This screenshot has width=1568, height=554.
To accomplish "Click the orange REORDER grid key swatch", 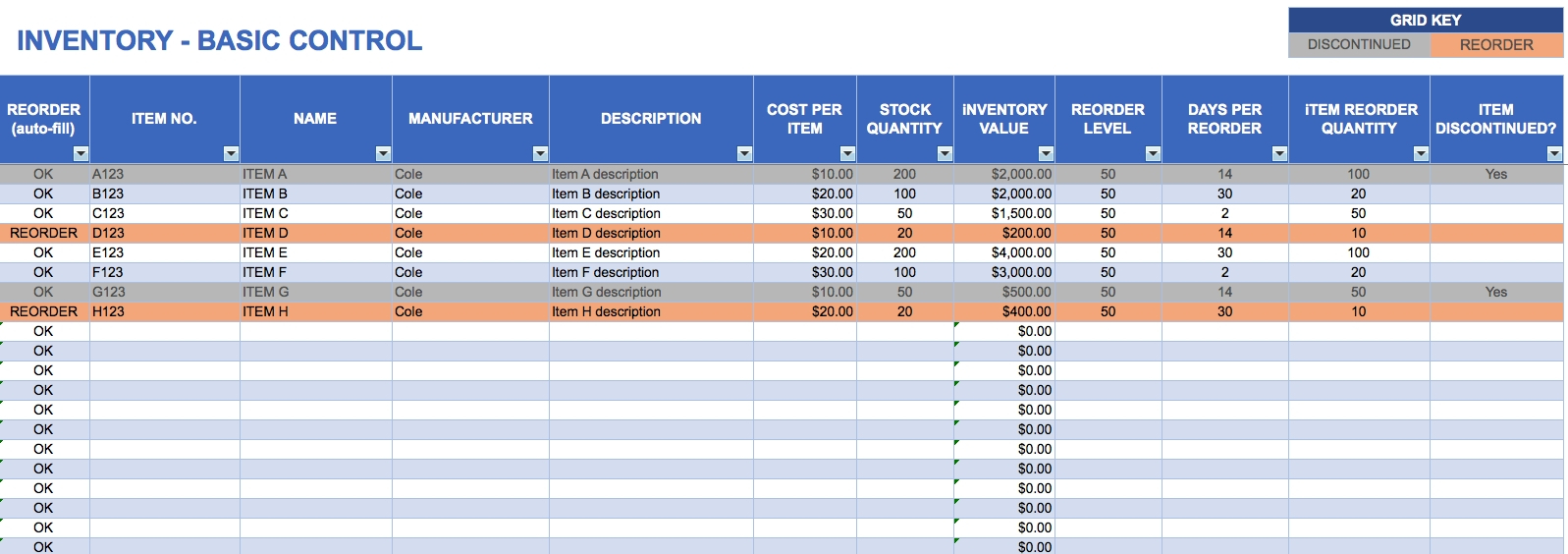I will pyautogui.click(x=1496, y=45).
